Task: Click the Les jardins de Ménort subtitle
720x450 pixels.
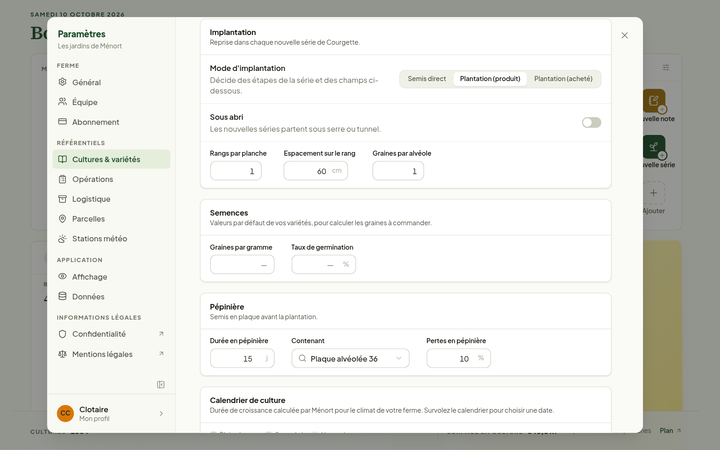Action: point(90,46)
